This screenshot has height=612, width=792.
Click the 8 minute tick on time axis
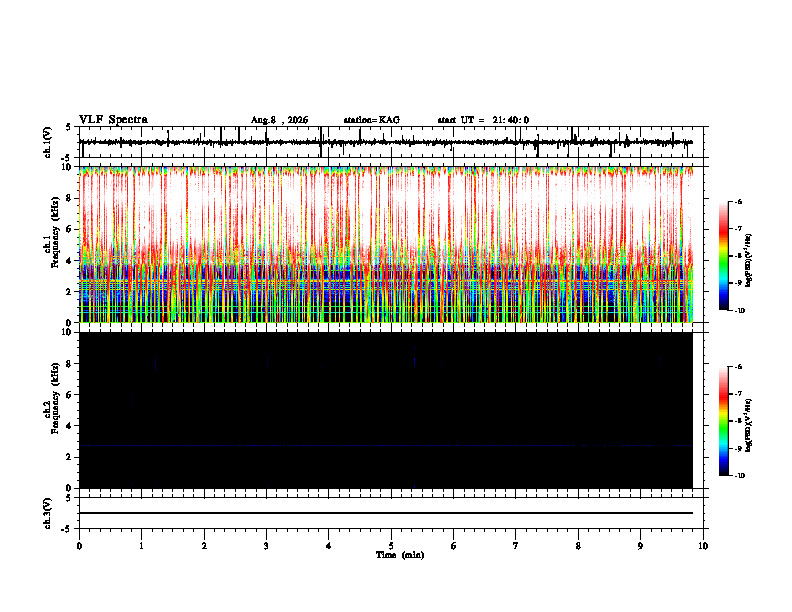point(578,546)
